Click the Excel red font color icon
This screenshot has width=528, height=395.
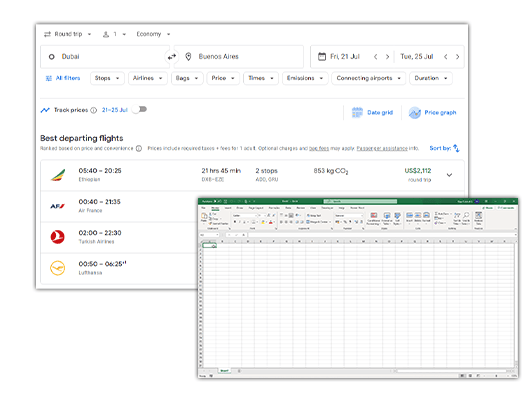[x=270, y=222]
